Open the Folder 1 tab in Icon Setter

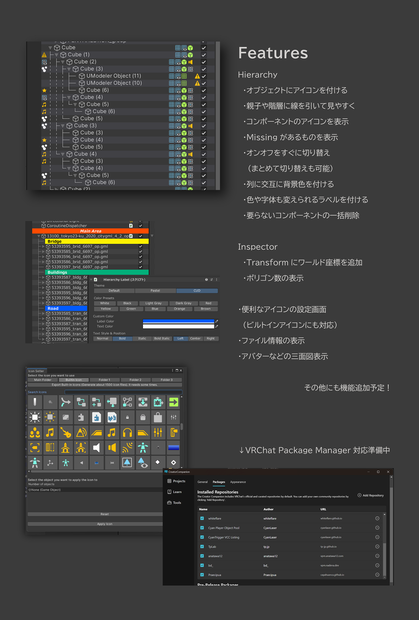(104, 380)
